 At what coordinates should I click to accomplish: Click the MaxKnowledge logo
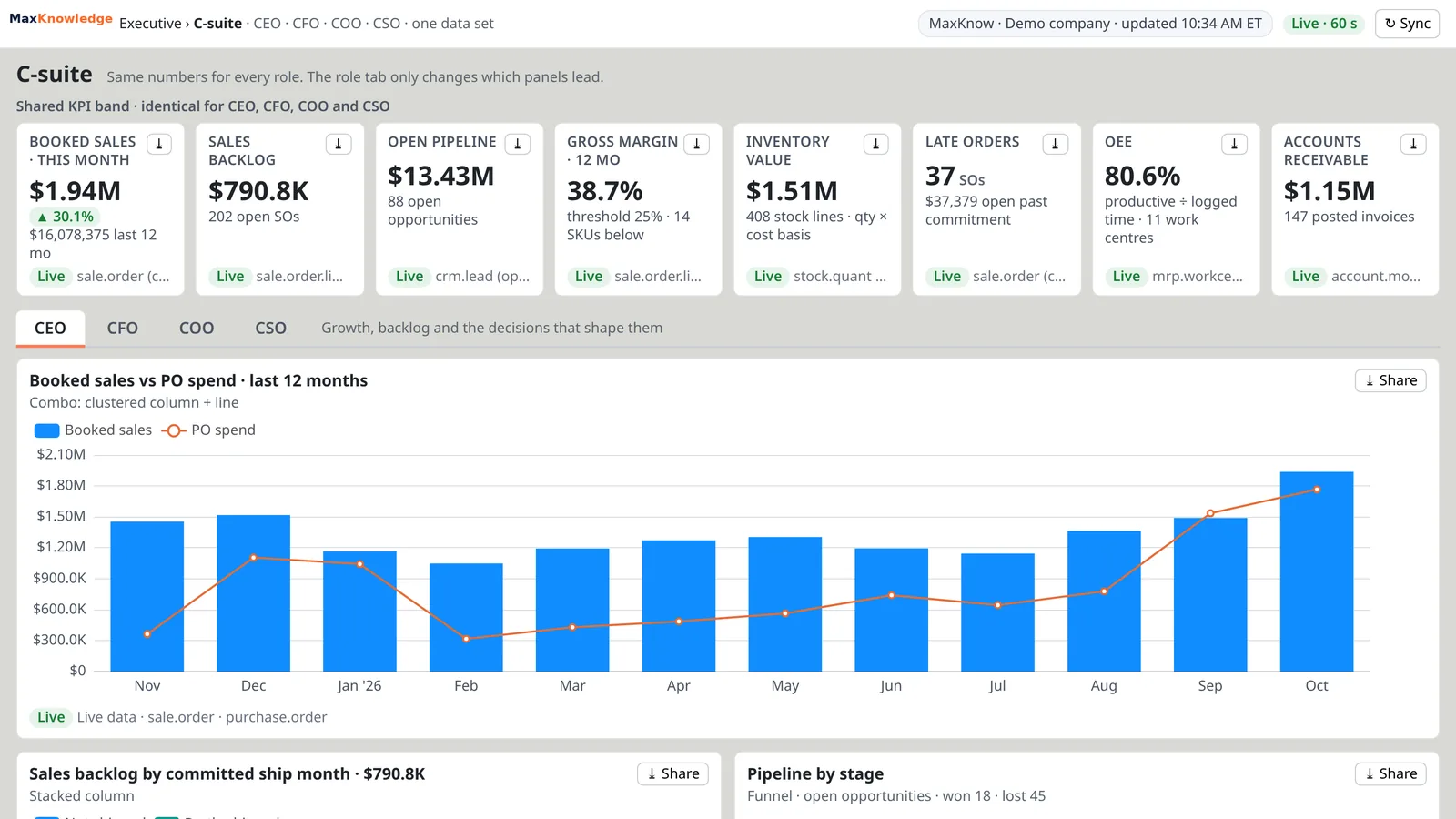61,19
